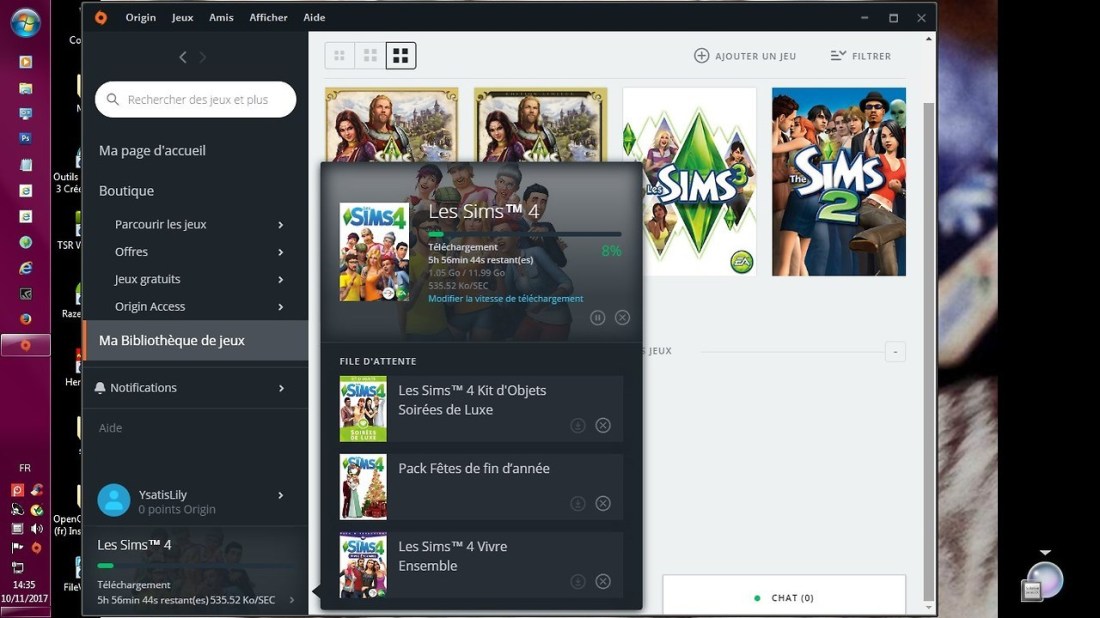1100x618 pixels.
Task: Open the Jeux menu
Action: 182,17
